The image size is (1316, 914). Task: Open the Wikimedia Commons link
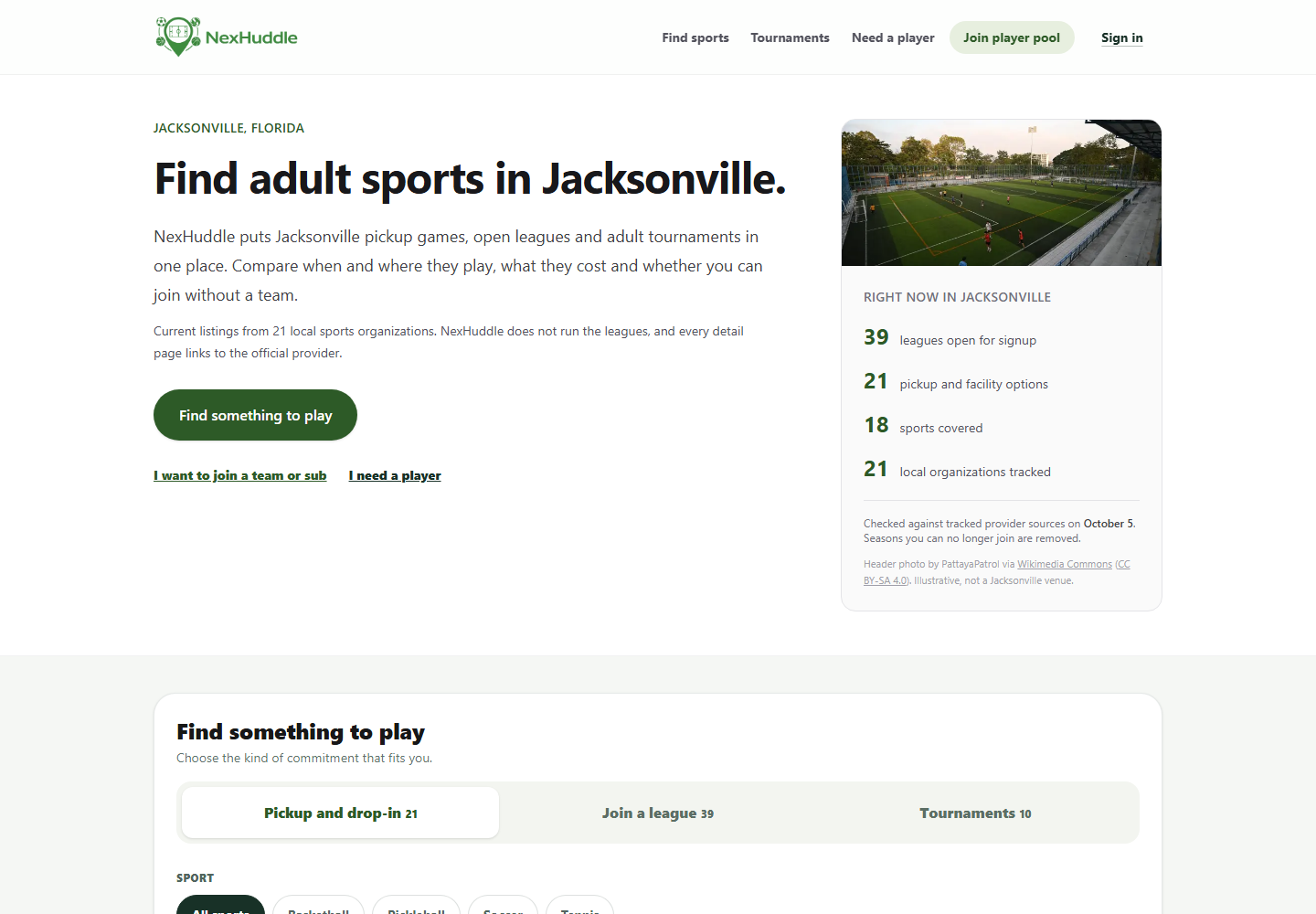(1065, 564)
